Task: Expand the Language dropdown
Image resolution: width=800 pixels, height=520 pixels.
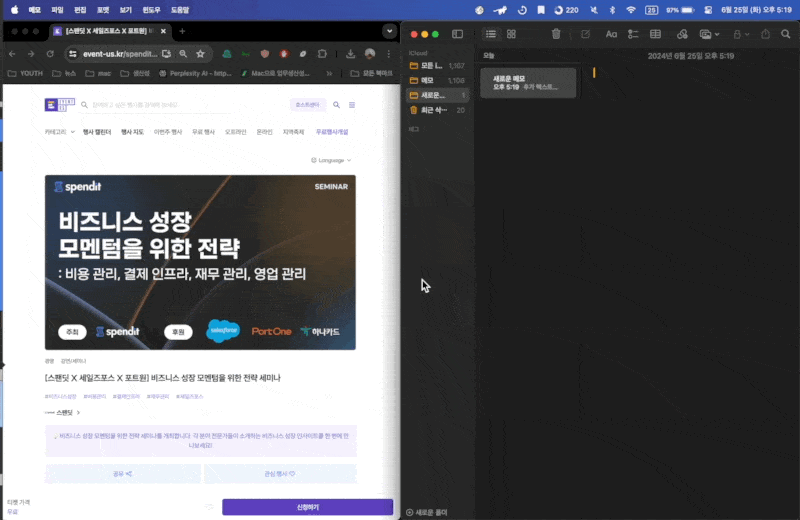Action: [x=331, y=160]
